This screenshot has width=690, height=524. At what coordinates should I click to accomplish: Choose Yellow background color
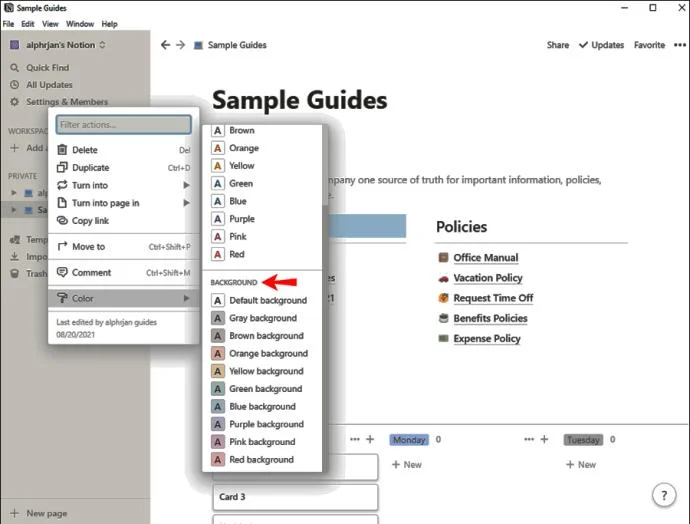point(262,371)
